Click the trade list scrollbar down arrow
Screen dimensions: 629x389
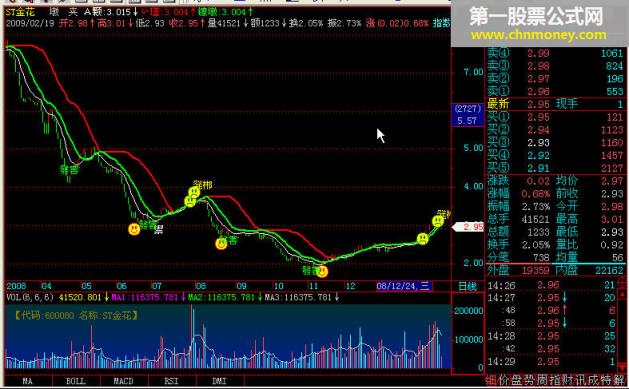click(623, 367)
